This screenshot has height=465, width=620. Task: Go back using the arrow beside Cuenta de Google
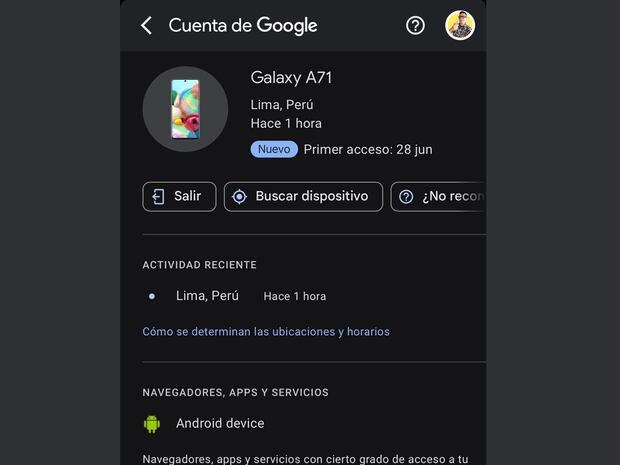146,26
